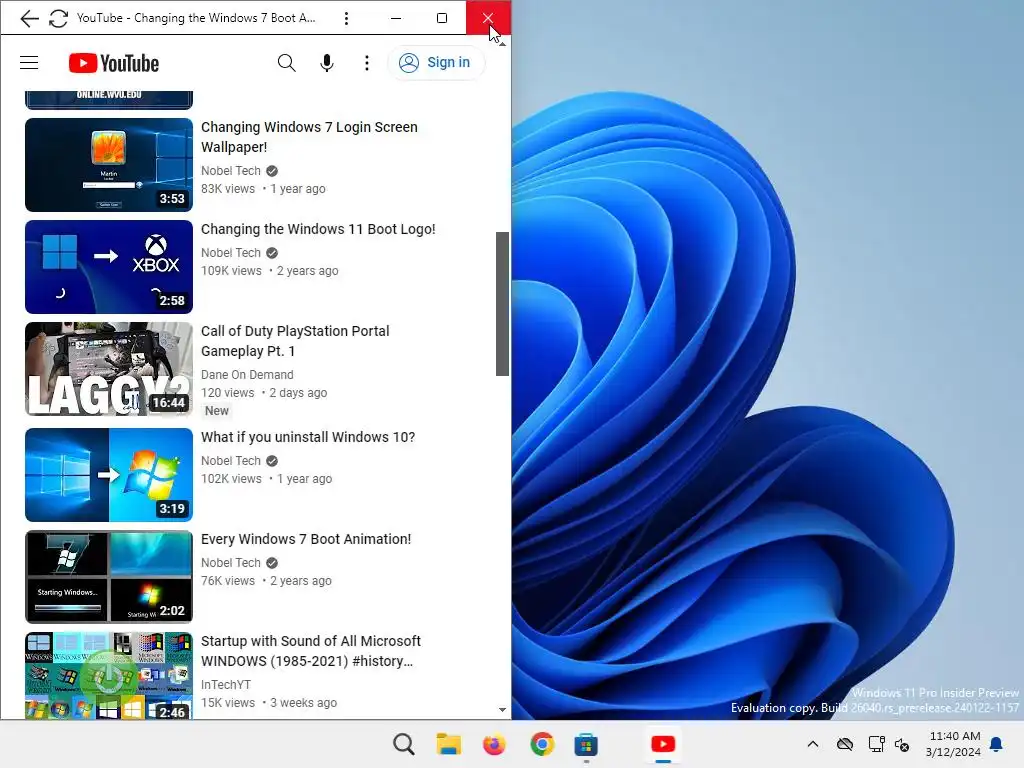Go to YouTube home via the logo

pyautogui.click(x=114, y=63)
